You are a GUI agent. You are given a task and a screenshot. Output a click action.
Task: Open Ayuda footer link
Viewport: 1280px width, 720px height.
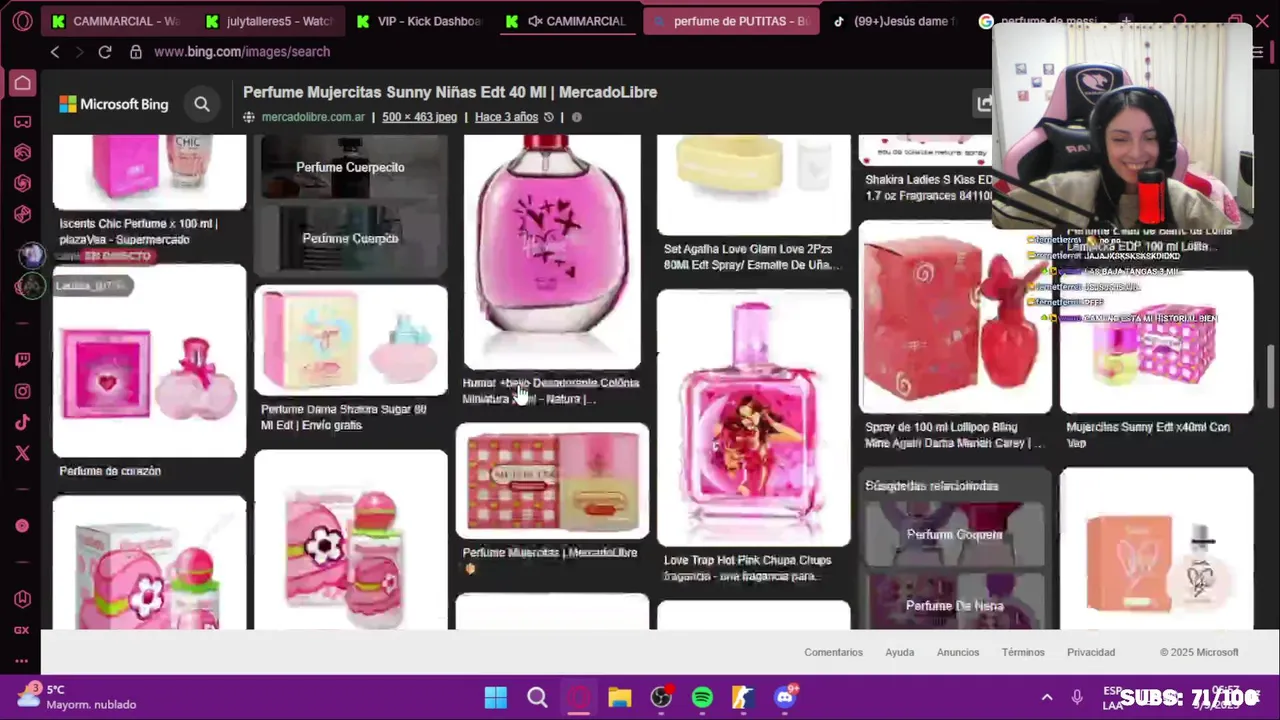pyautogui.click(x=899, y=652)
